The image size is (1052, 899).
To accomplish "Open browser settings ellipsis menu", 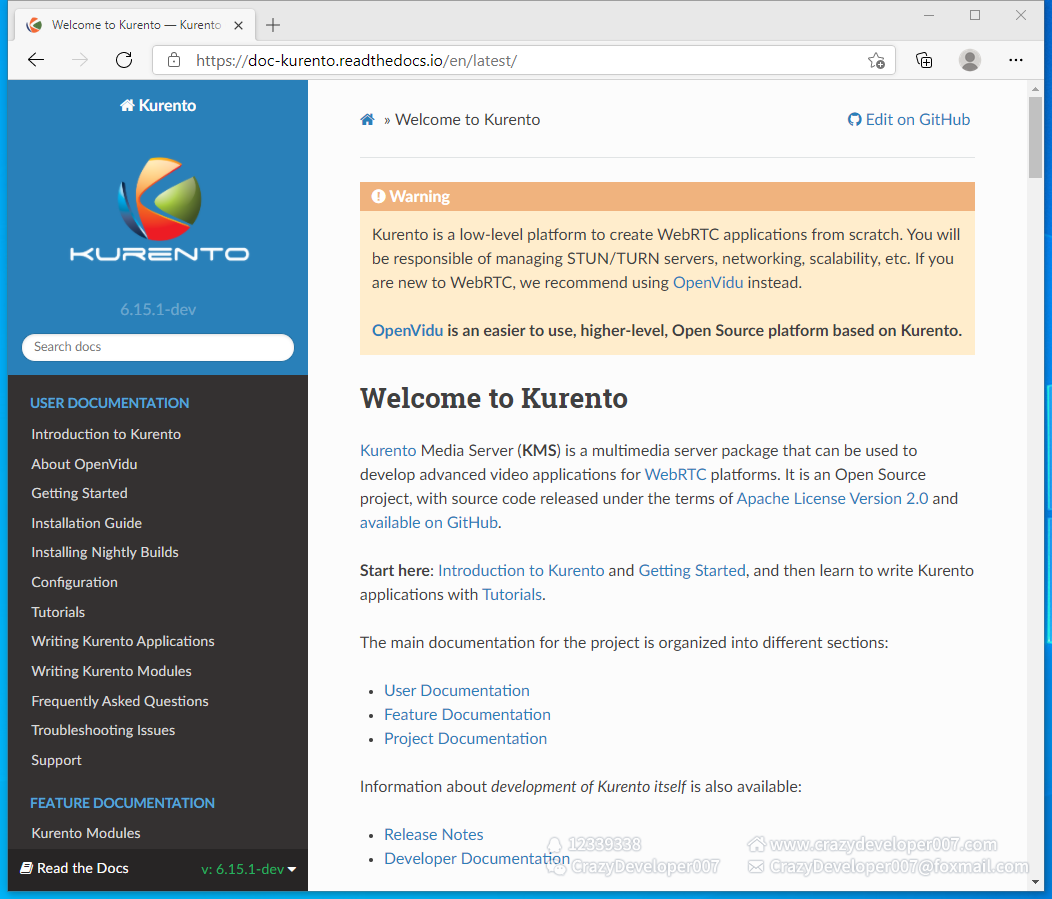I will click(x=1016, y=60).
